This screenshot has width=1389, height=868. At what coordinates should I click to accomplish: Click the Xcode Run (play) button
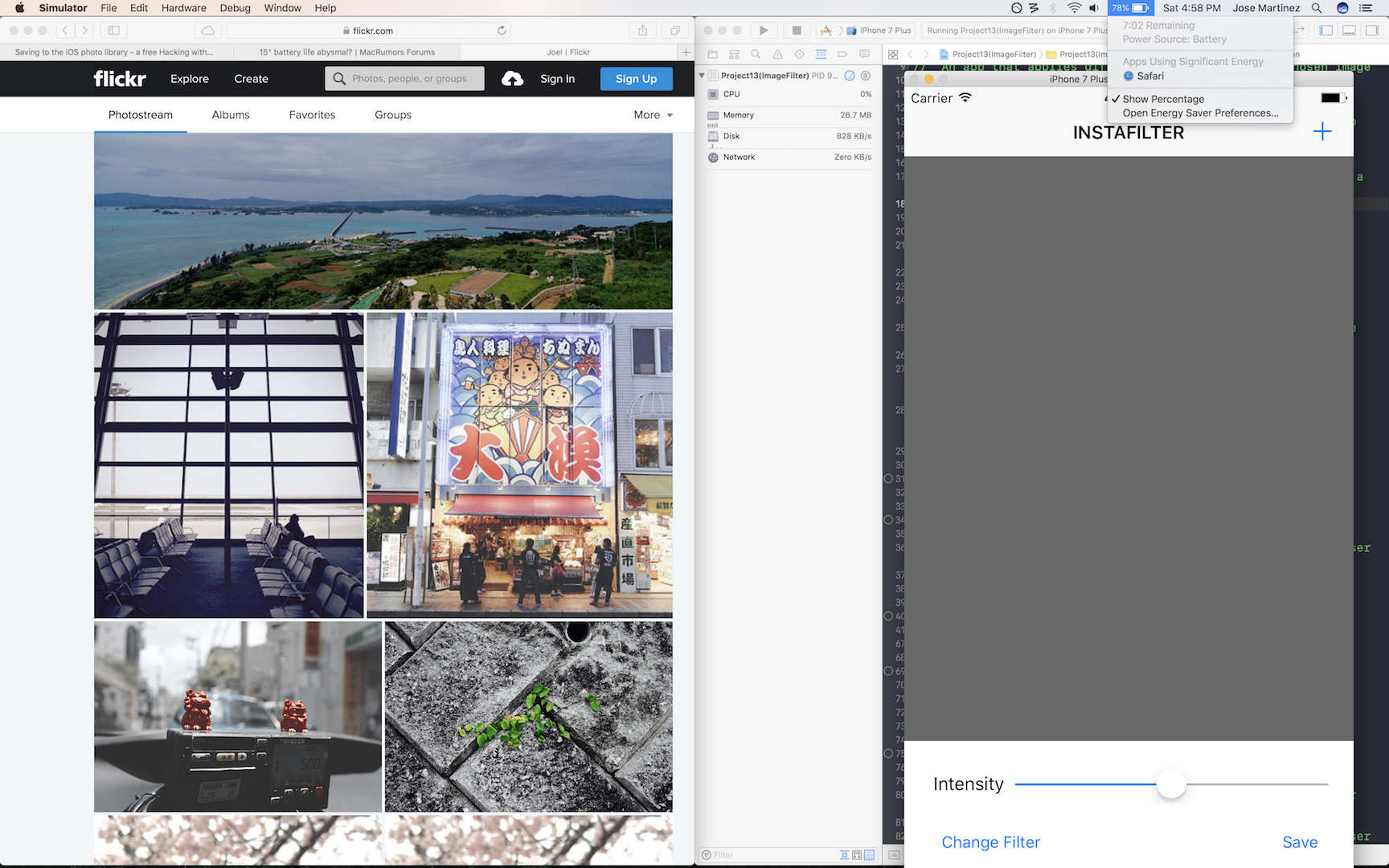[764, 31]
